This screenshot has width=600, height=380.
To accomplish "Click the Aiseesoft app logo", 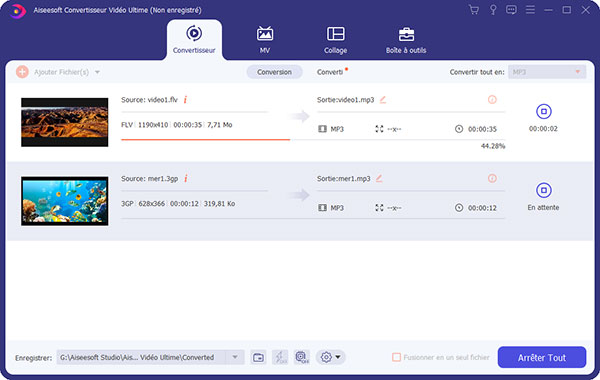I will pos(17,11).
